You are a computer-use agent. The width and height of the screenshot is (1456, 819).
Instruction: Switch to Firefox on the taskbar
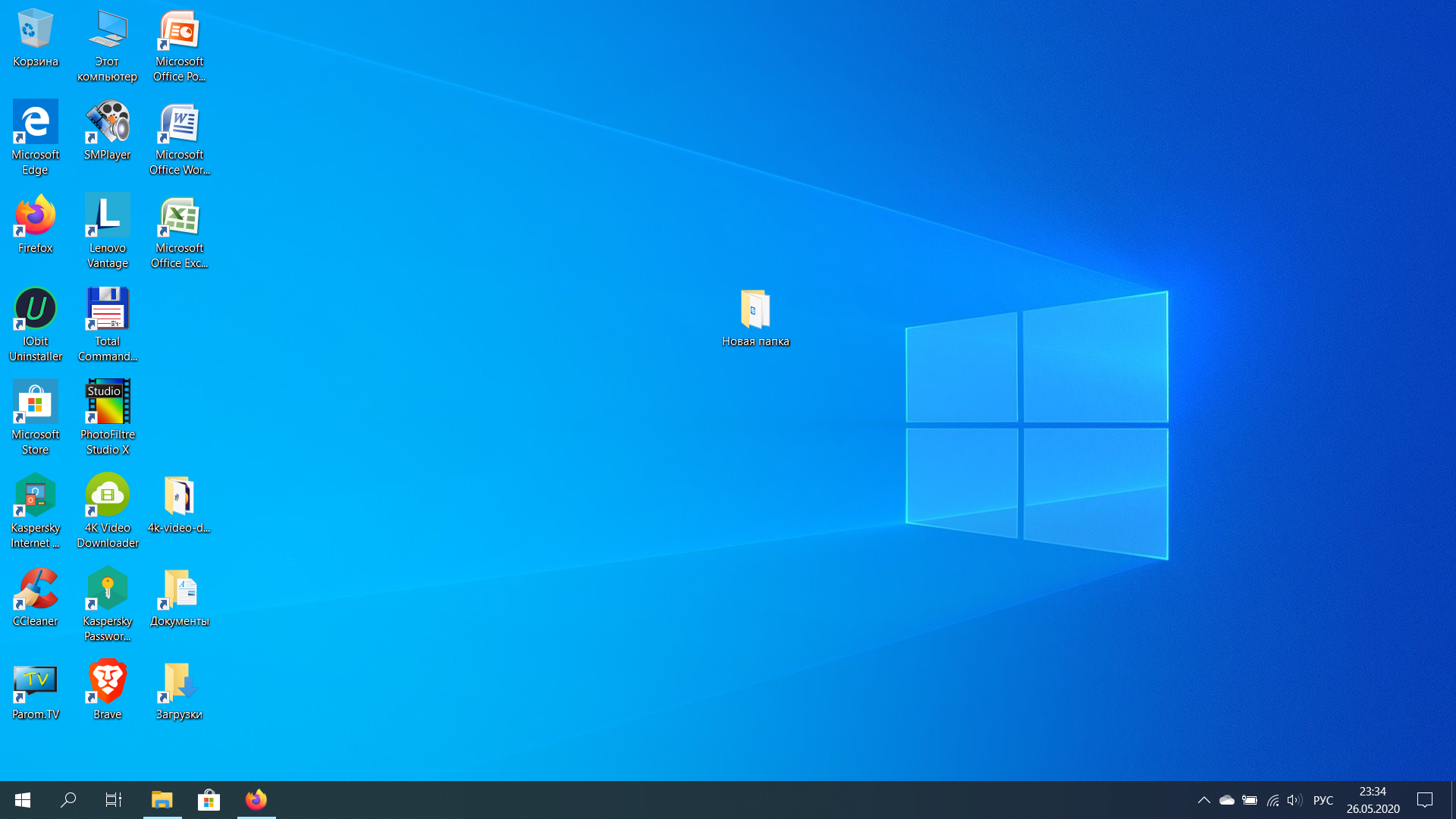256,800
